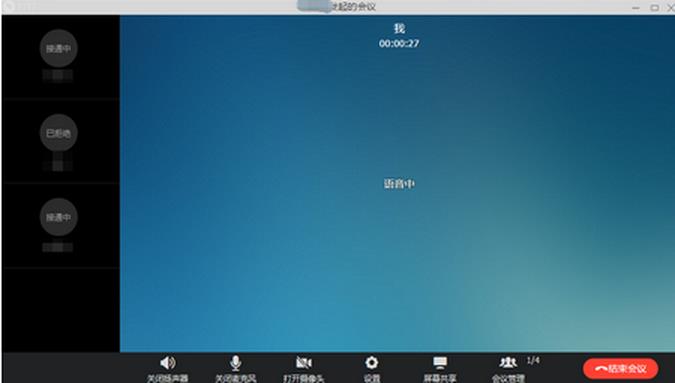The height and width of the screenshot is (383, 675).
Task: Select the 已拒绝 participant avatar
Action: pyautogui.click(x=59, y=133)
